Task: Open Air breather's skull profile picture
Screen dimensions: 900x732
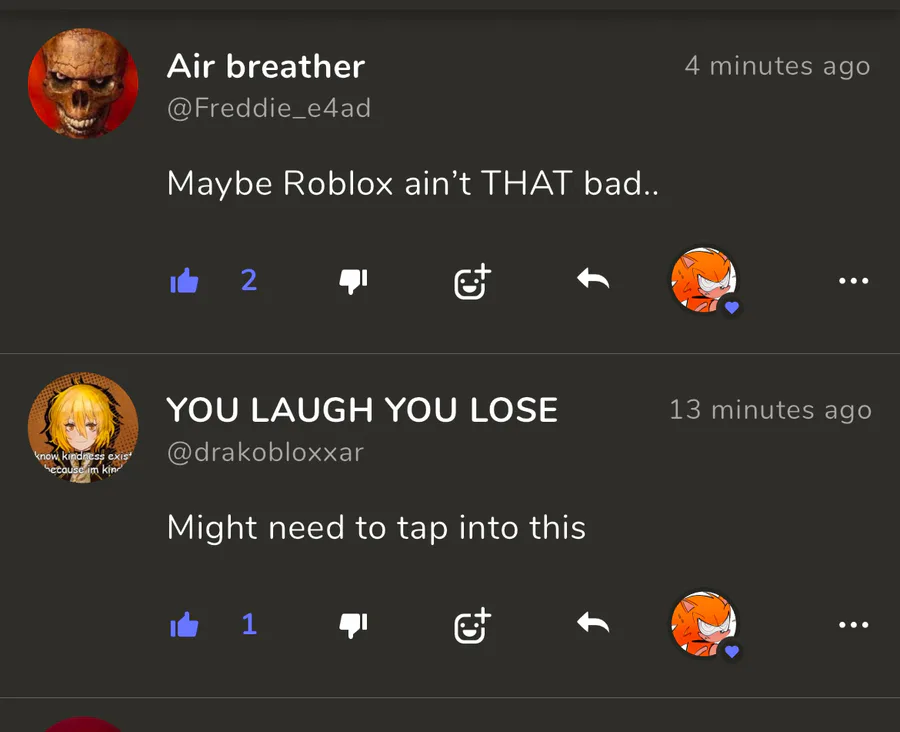Action: (83, 83)
